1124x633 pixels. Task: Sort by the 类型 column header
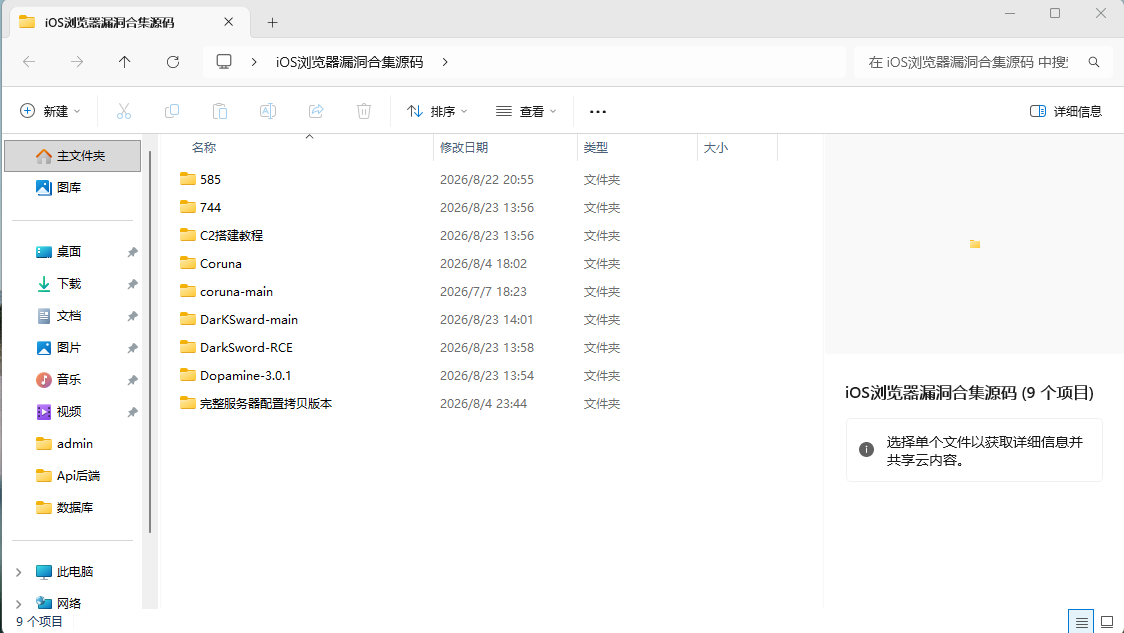[x=596, y=148]
